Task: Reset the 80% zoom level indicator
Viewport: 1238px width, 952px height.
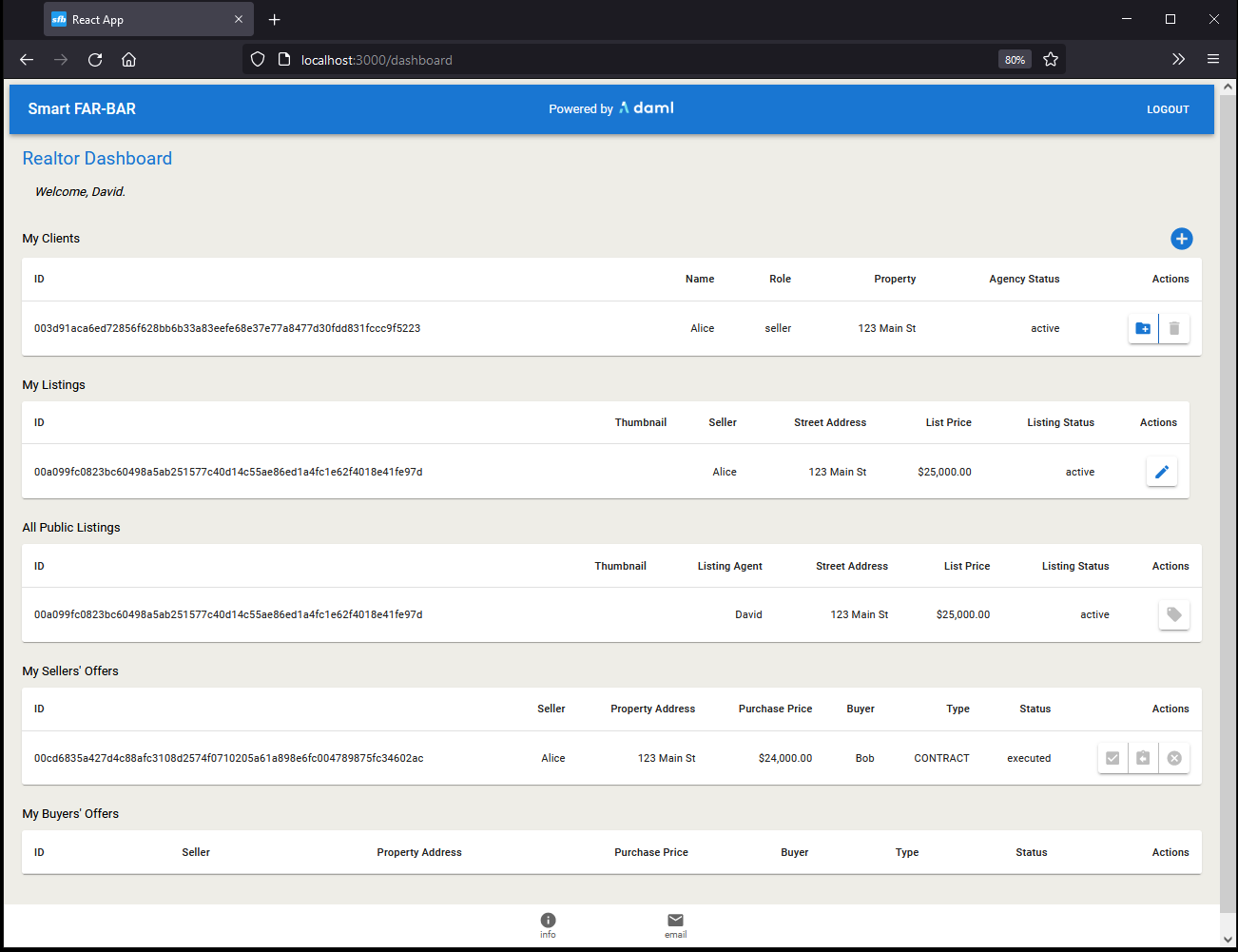Action: point(1015,59)
